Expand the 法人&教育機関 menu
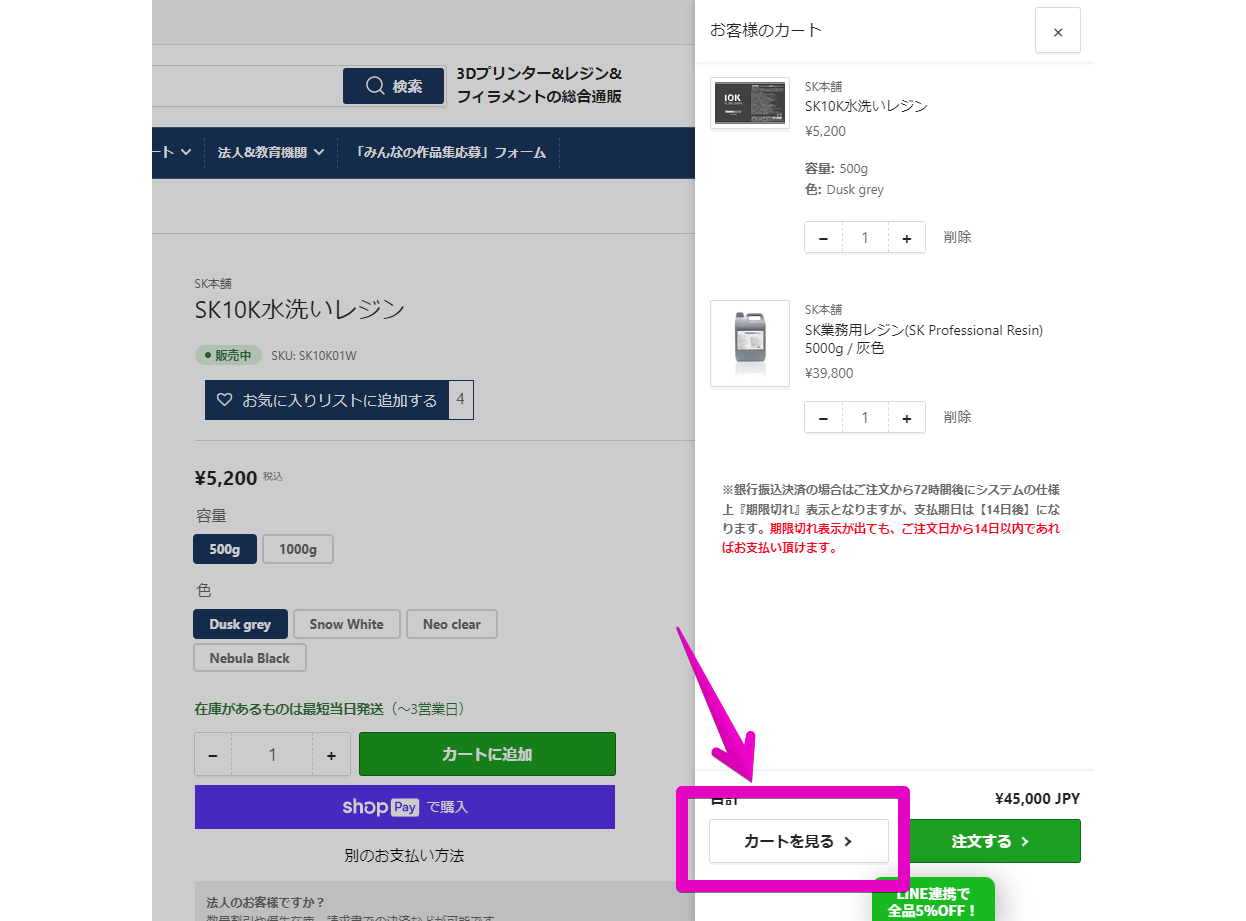1246x921 pixels. pyautogui.click(x=271, y=153)
